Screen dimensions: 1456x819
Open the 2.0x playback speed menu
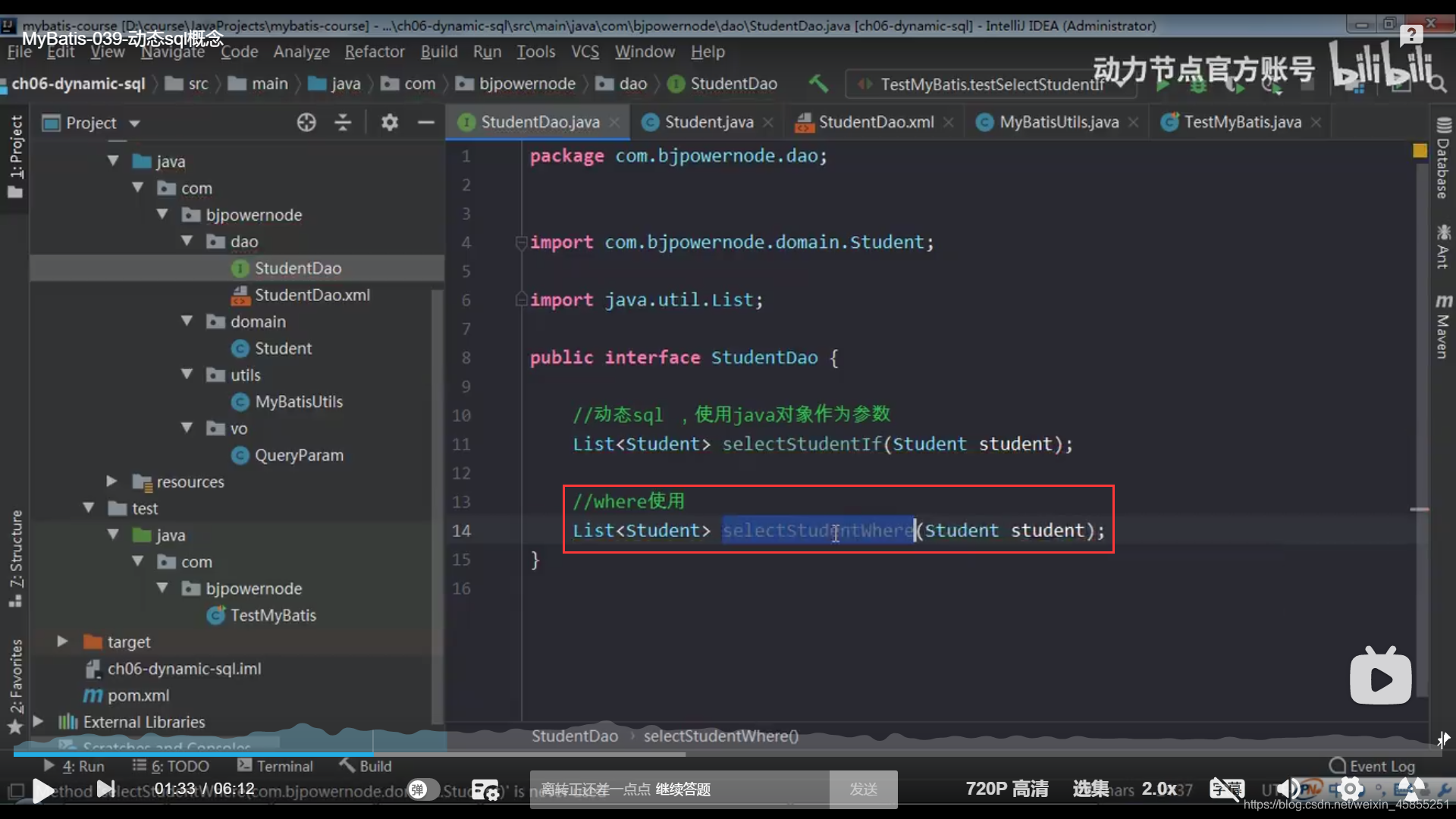coord(1159,789)
